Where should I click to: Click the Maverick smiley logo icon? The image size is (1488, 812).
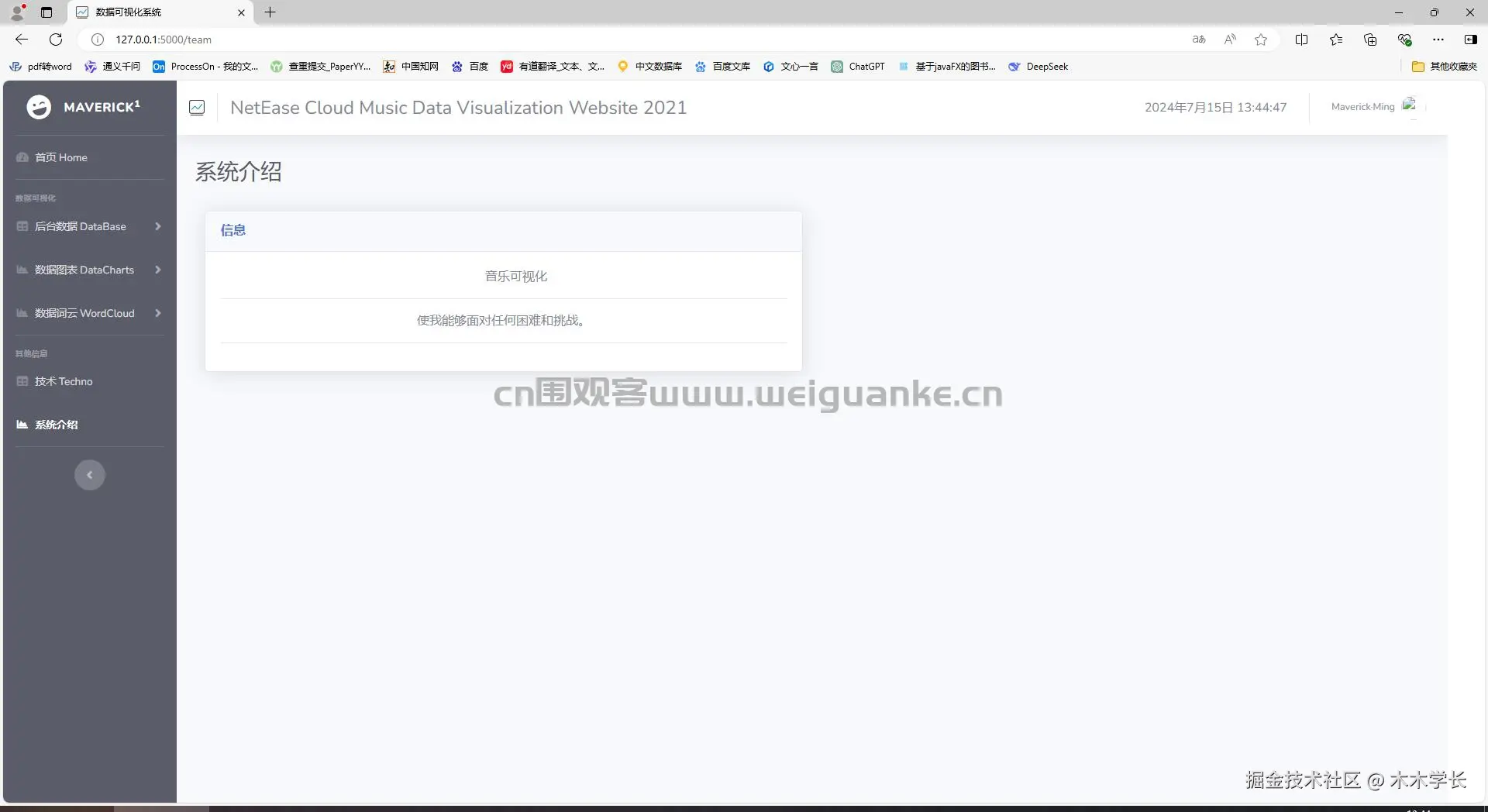pos(39,107)
